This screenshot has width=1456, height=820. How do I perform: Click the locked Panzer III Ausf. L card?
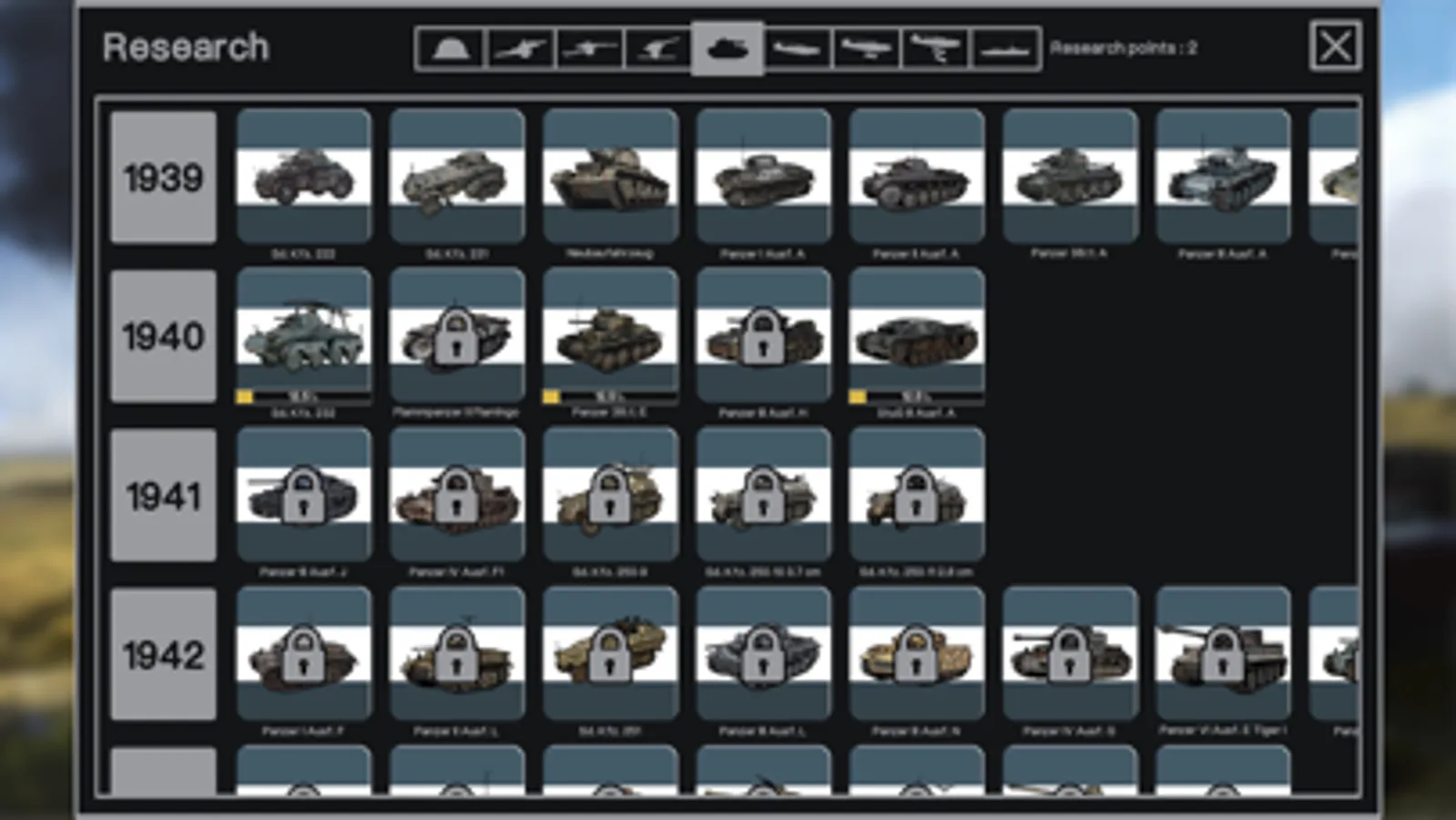[x=763, y=654]
